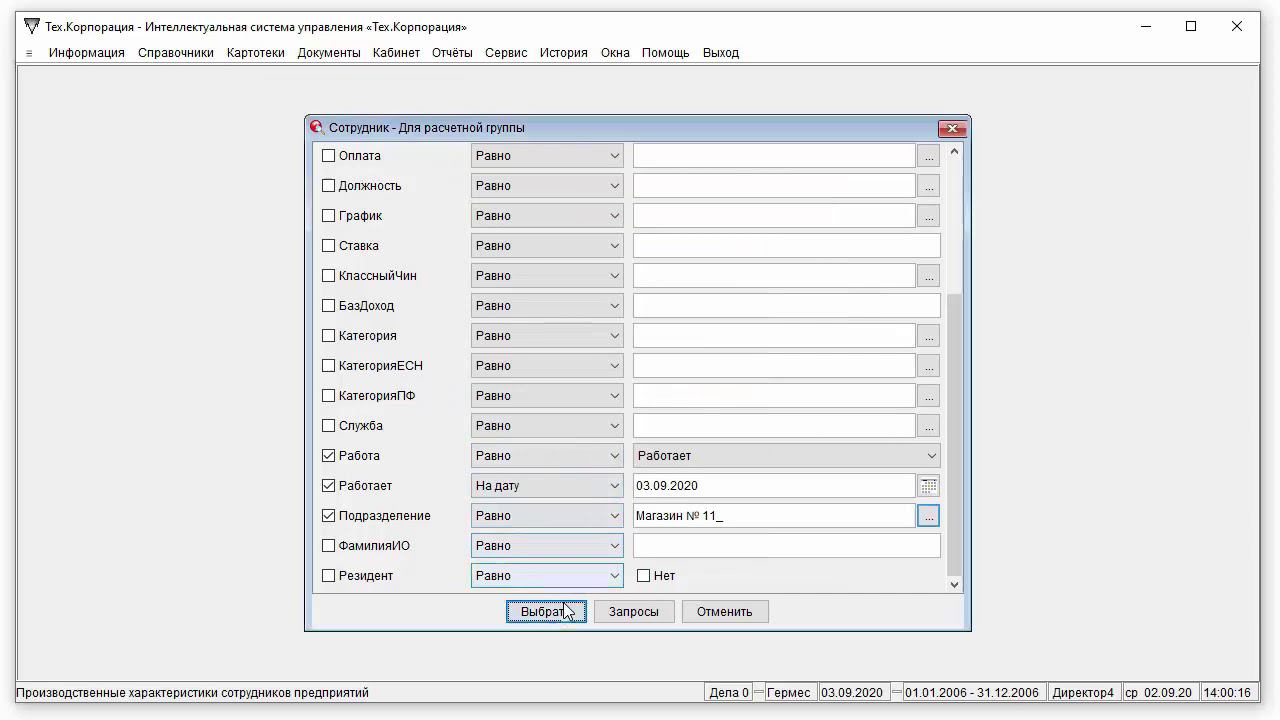This screenshot has height=720, width=1280.
Task: Open lookup for Подразделение value
Action: (x=929, y=516)
